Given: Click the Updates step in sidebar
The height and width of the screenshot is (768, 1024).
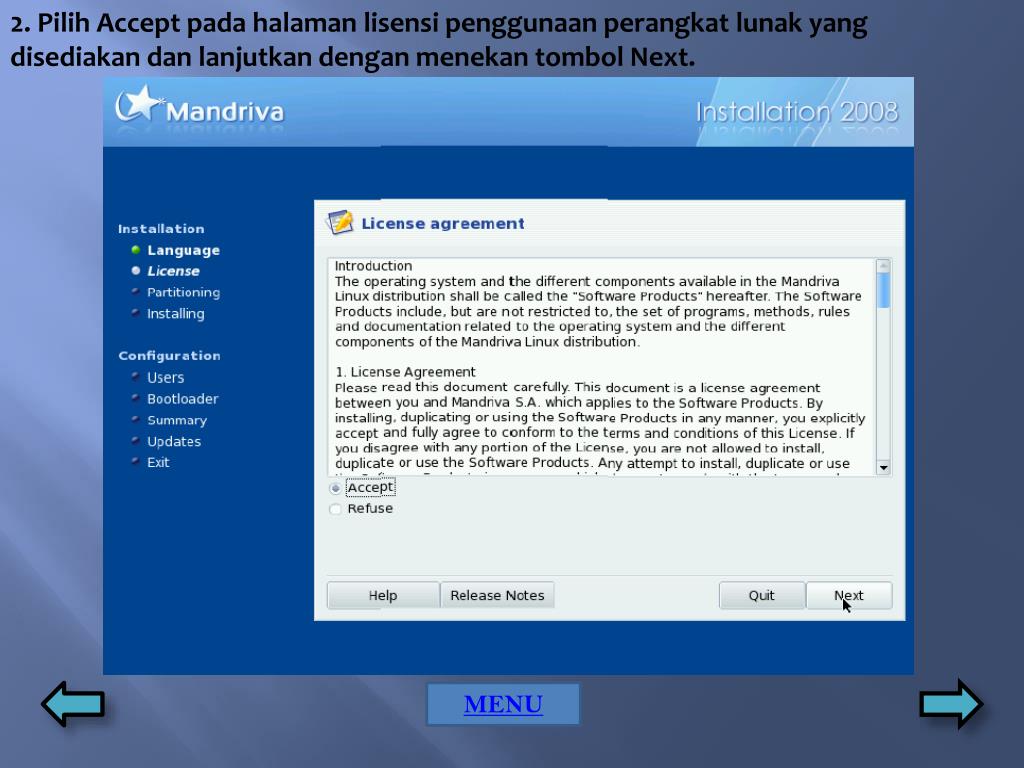Looking at the screenshot, I should click(x=174, y=441).
